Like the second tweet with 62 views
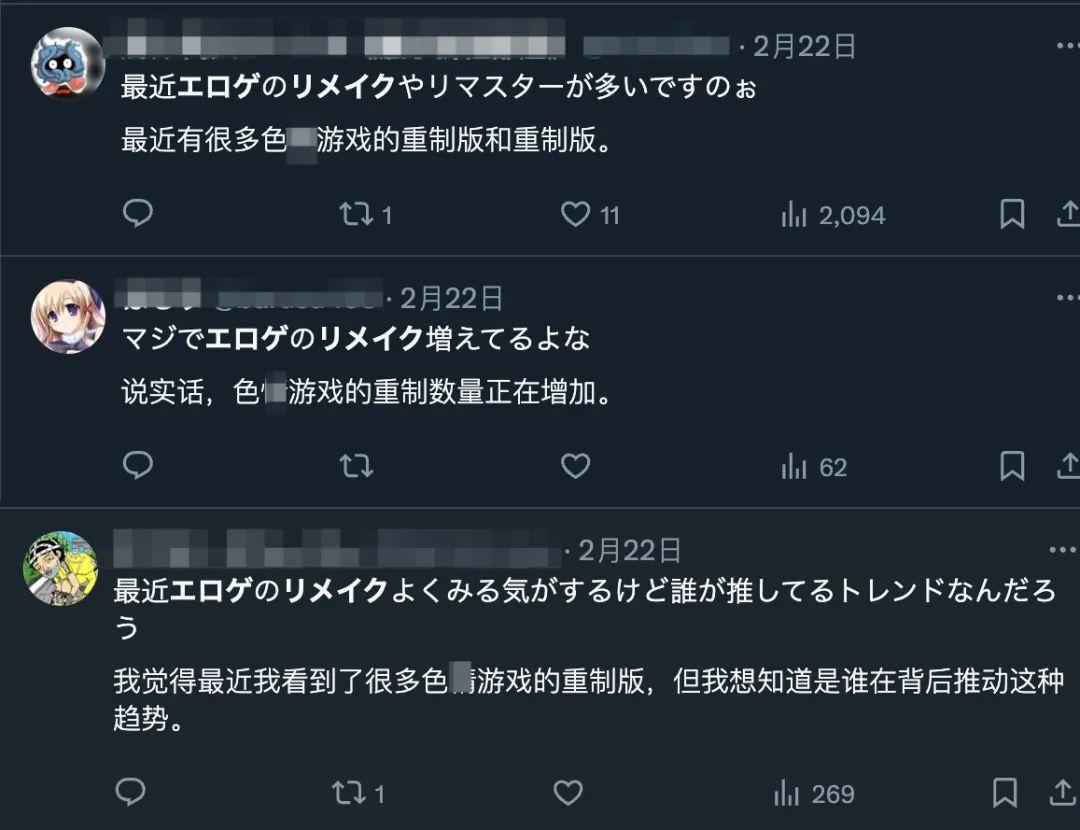Screen dimensions: 1080x830 pyautogui.click(x=575, y=466)
